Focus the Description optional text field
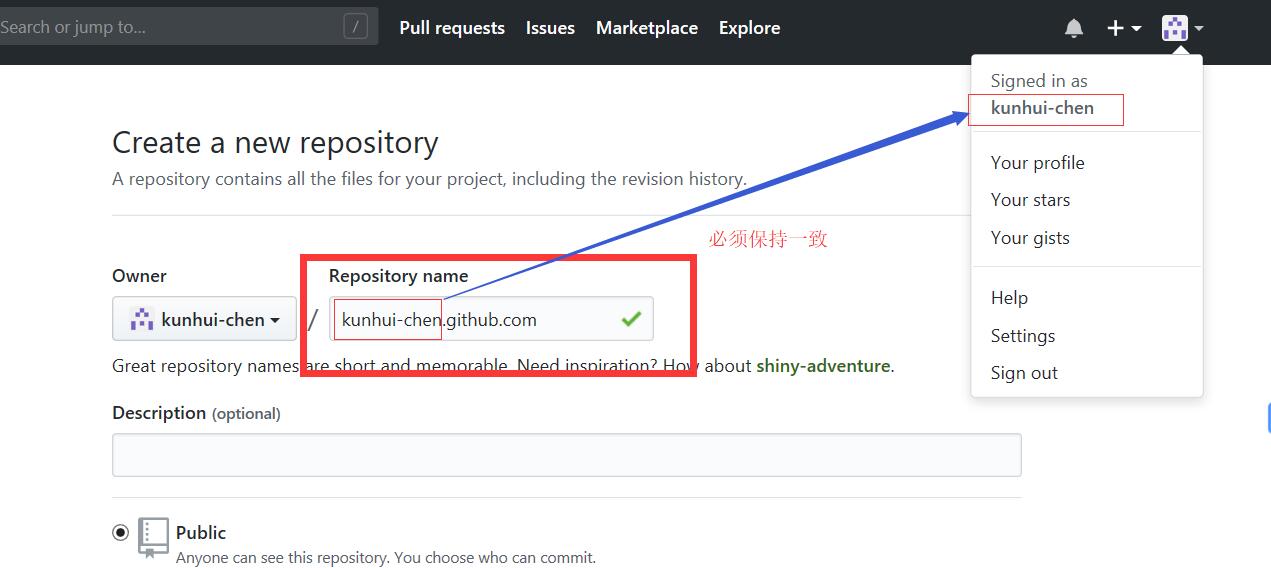Screen dimensions: 1271x568 click(x=566, y=455)
